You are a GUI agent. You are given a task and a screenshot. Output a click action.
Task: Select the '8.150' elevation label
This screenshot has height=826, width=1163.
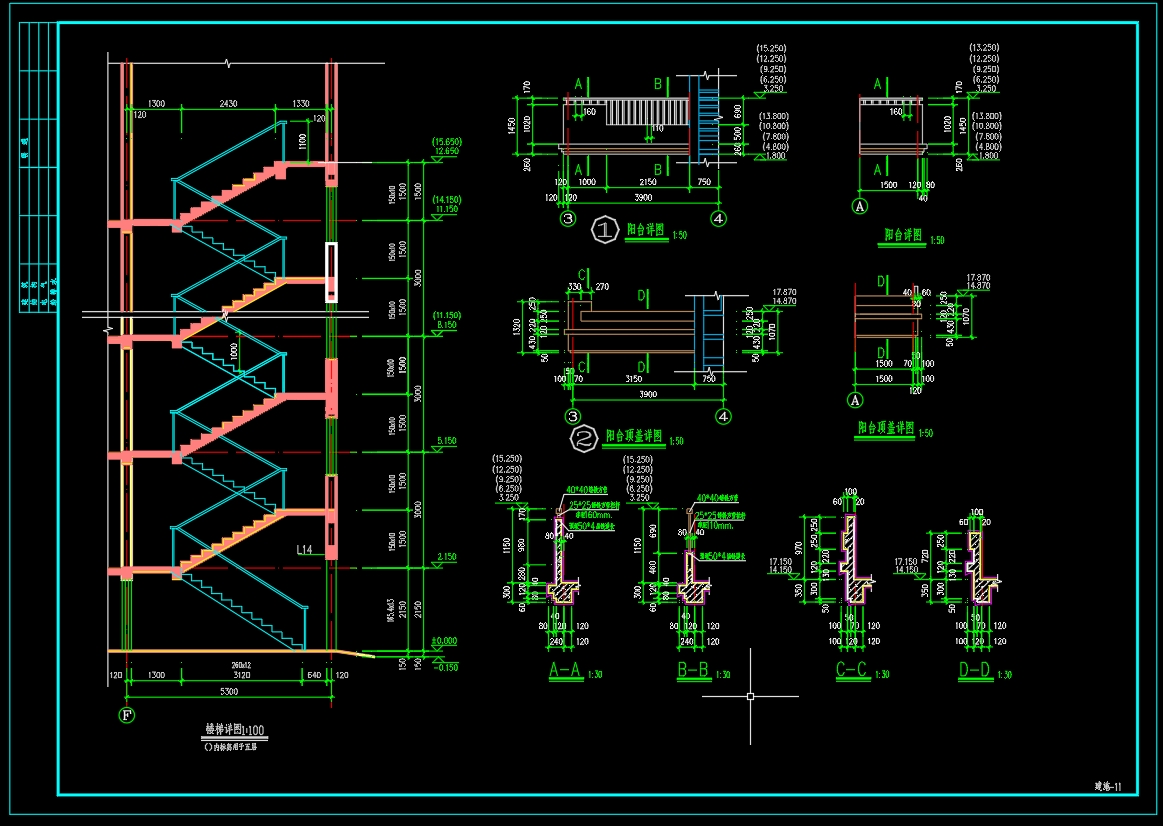[447, 325]
